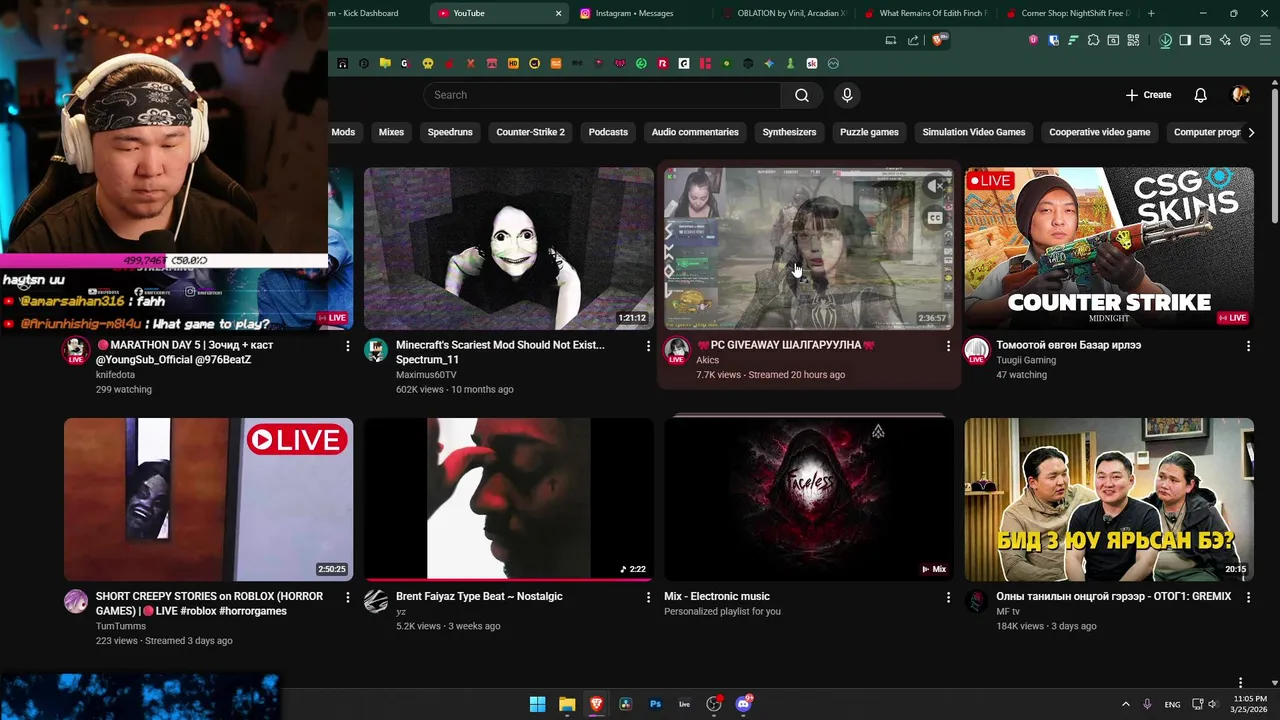
Task: Switch to What Remains Of Edith Finch tab
Action: pyautogui.click(x=927, y=13)
